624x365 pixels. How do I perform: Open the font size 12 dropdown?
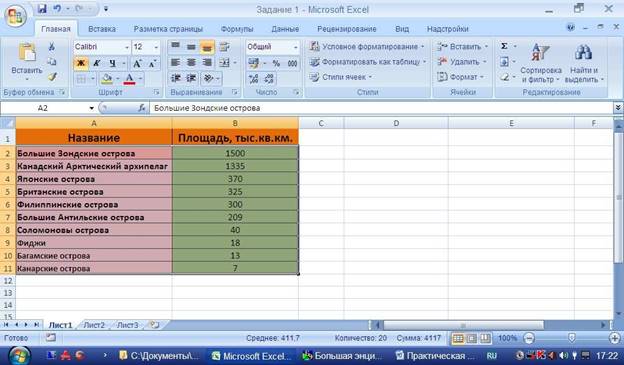click(x=156, y=47)
